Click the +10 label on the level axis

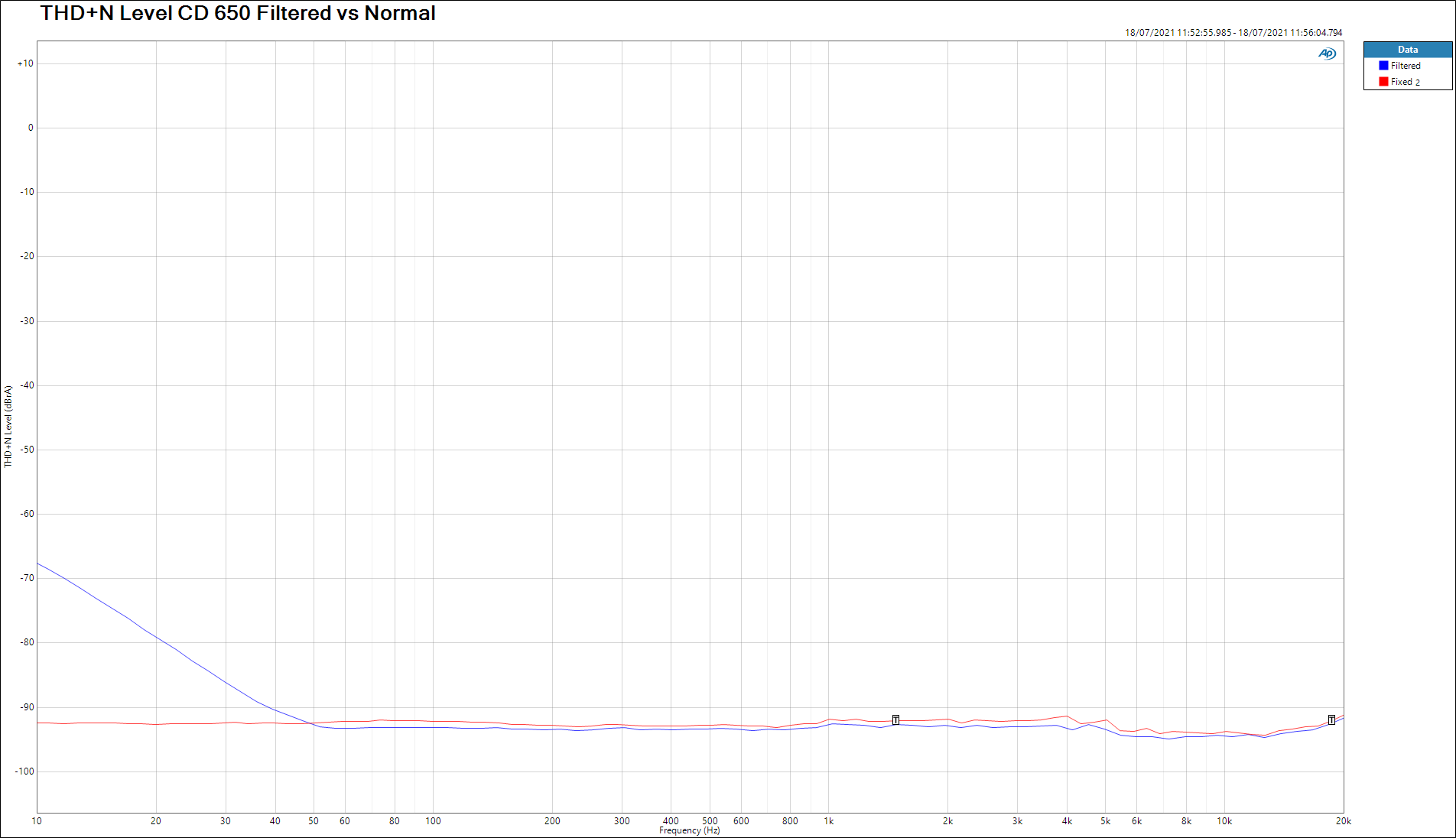tap(25, 63)
